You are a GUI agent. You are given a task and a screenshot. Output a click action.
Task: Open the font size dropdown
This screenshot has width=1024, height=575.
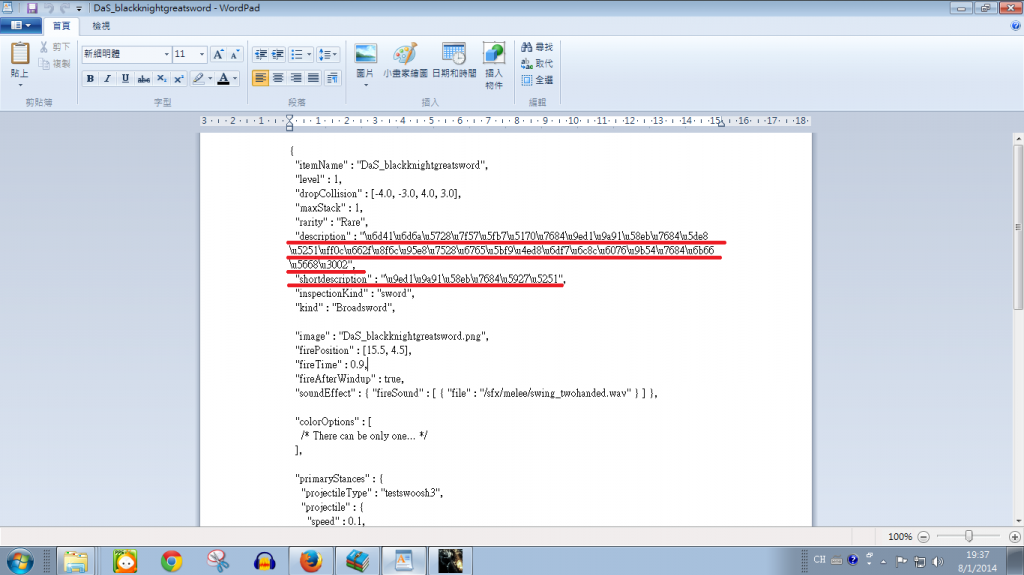pyautogui.click(x=202, y=54)
